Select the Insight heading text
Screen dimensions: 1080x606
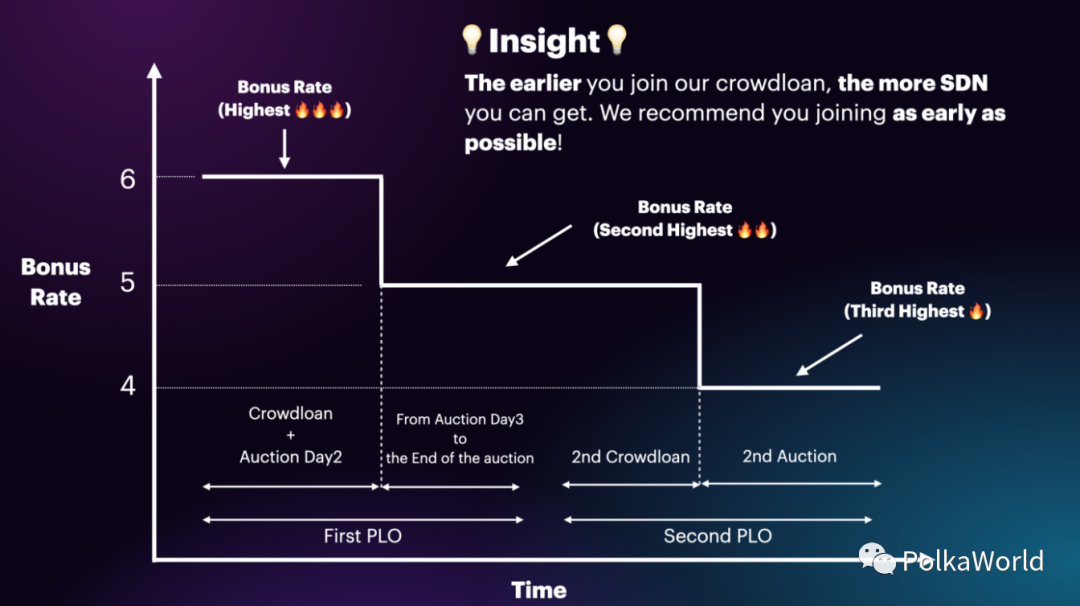click(544, 41)
